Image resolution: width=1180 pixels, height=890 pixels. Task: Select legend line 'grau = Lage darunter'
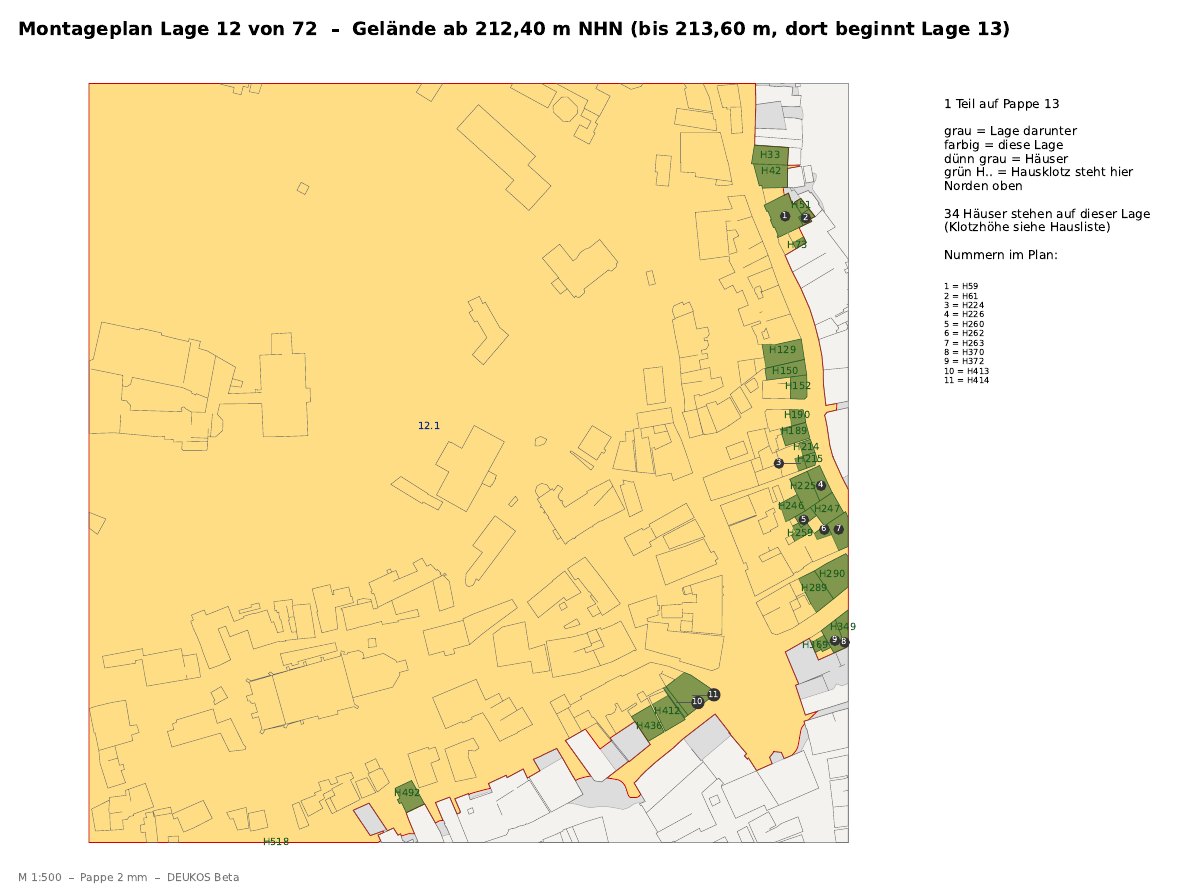tap(1010, 131)
